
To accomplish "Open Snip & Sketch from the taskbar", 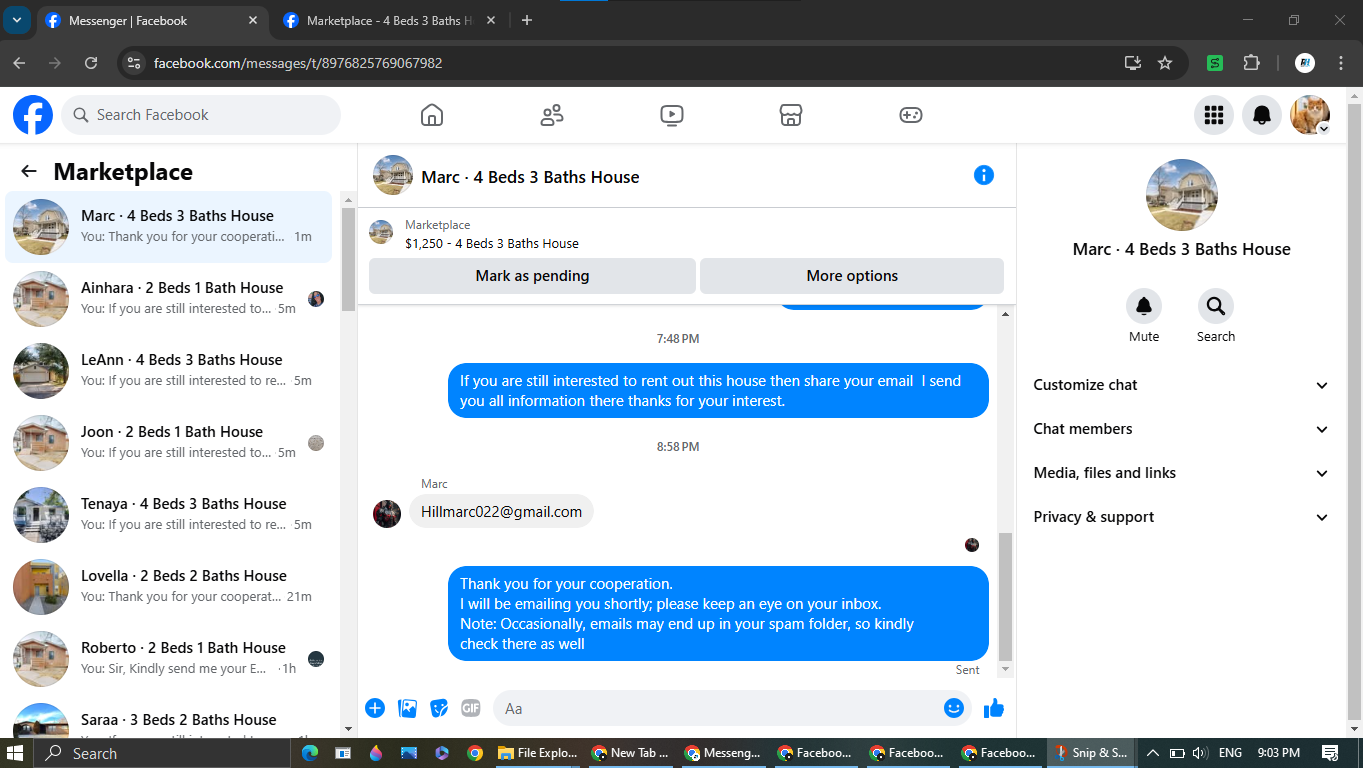I will pos(1089,753).
